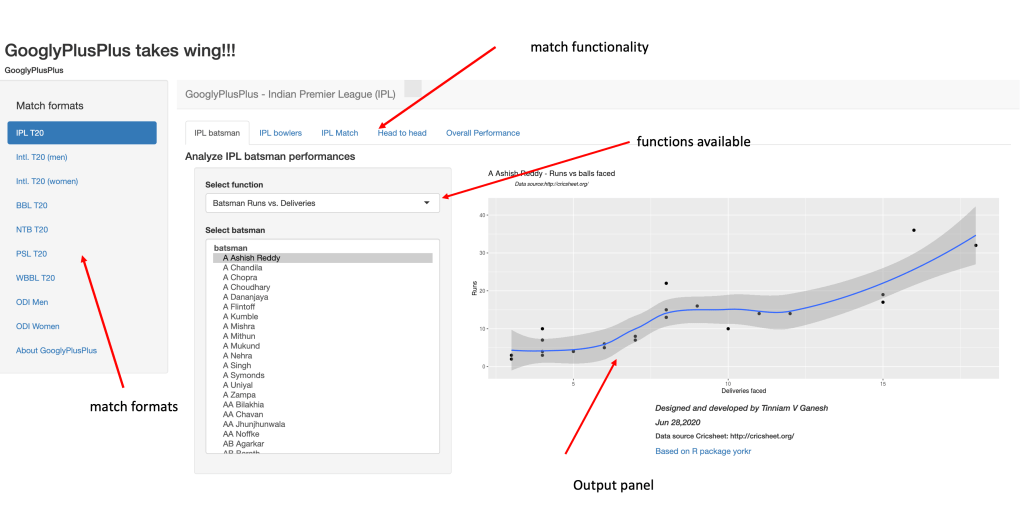
Task: Click the grey square in the header bar
Action: coord(412,89)
